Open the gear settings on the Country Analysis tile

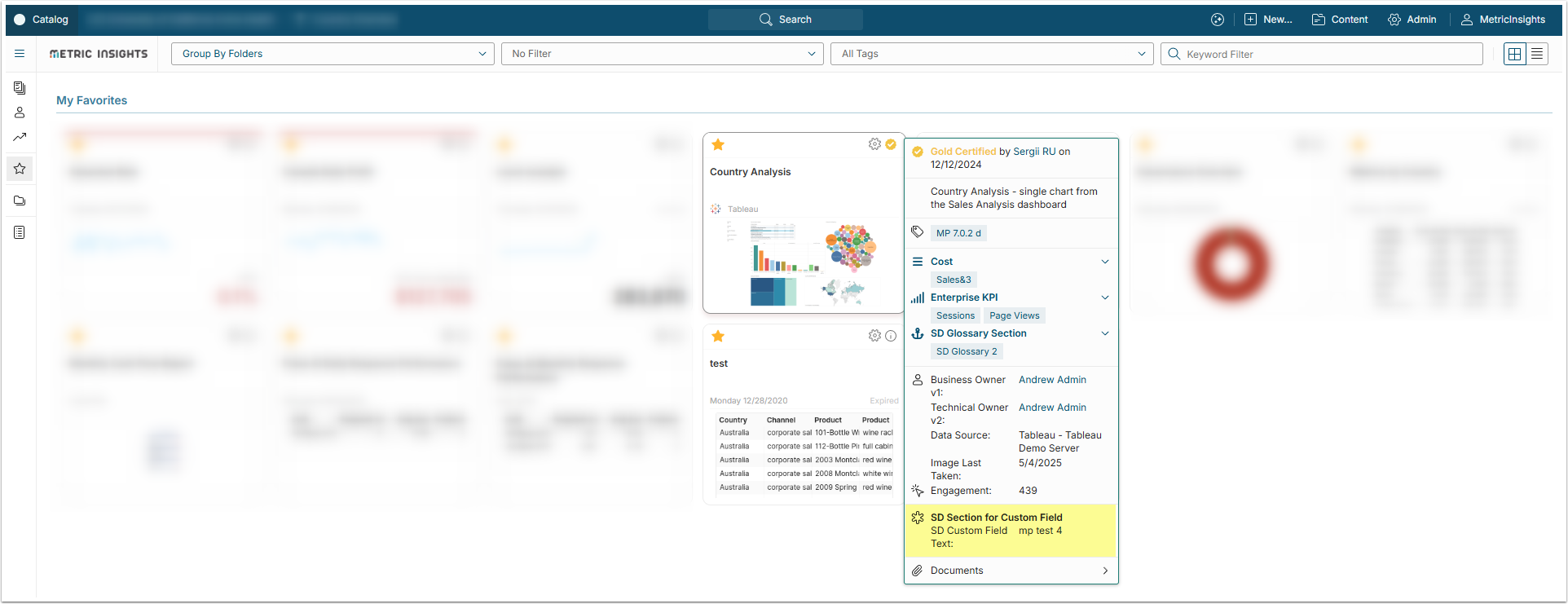pos(874,144)
